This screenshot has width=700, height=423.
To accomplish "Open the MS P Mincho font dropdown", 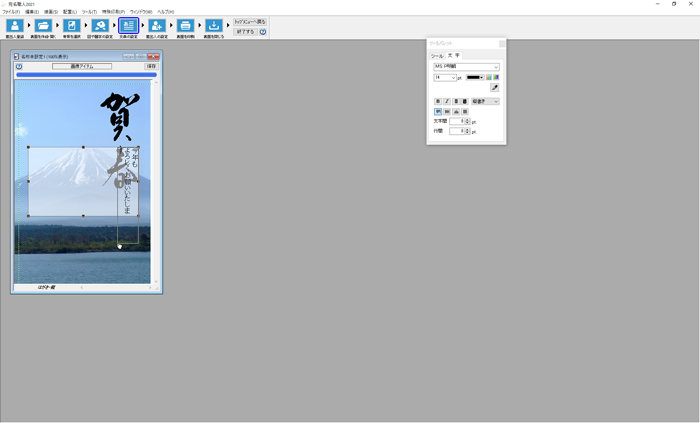I will click(466, 67).
